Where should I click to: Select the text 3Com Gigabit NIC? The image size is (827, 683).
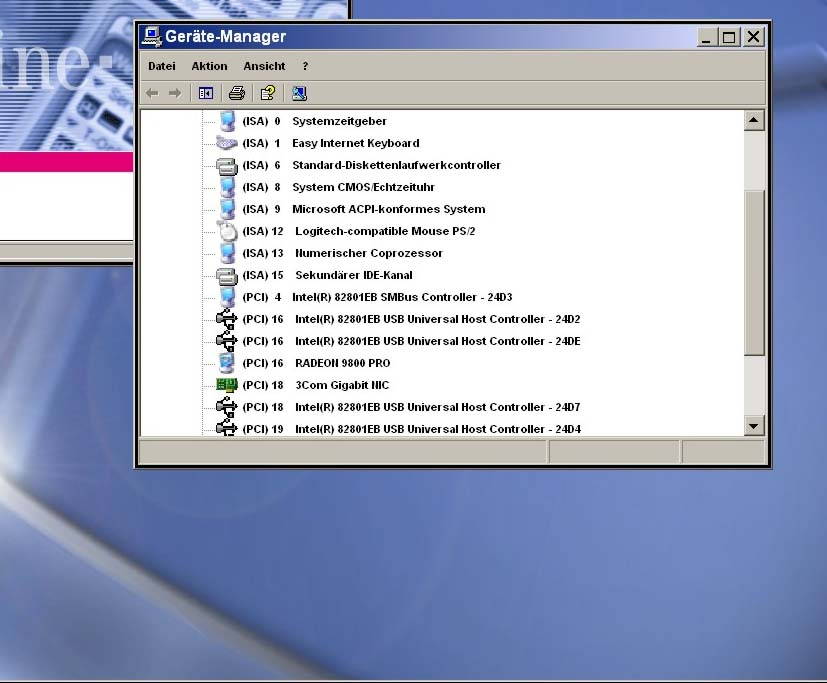point(342,385)
